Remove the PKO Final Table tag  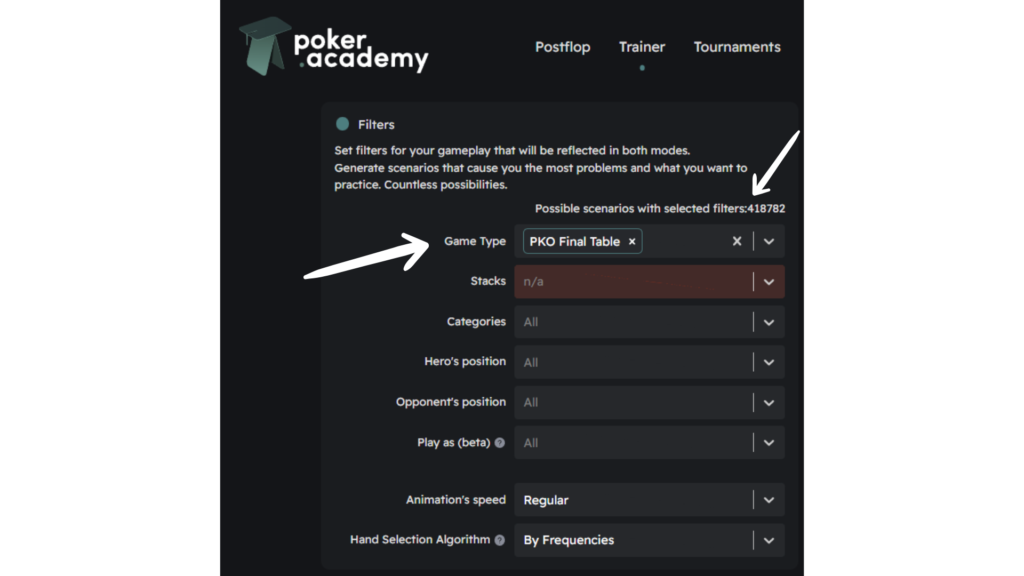632,242
